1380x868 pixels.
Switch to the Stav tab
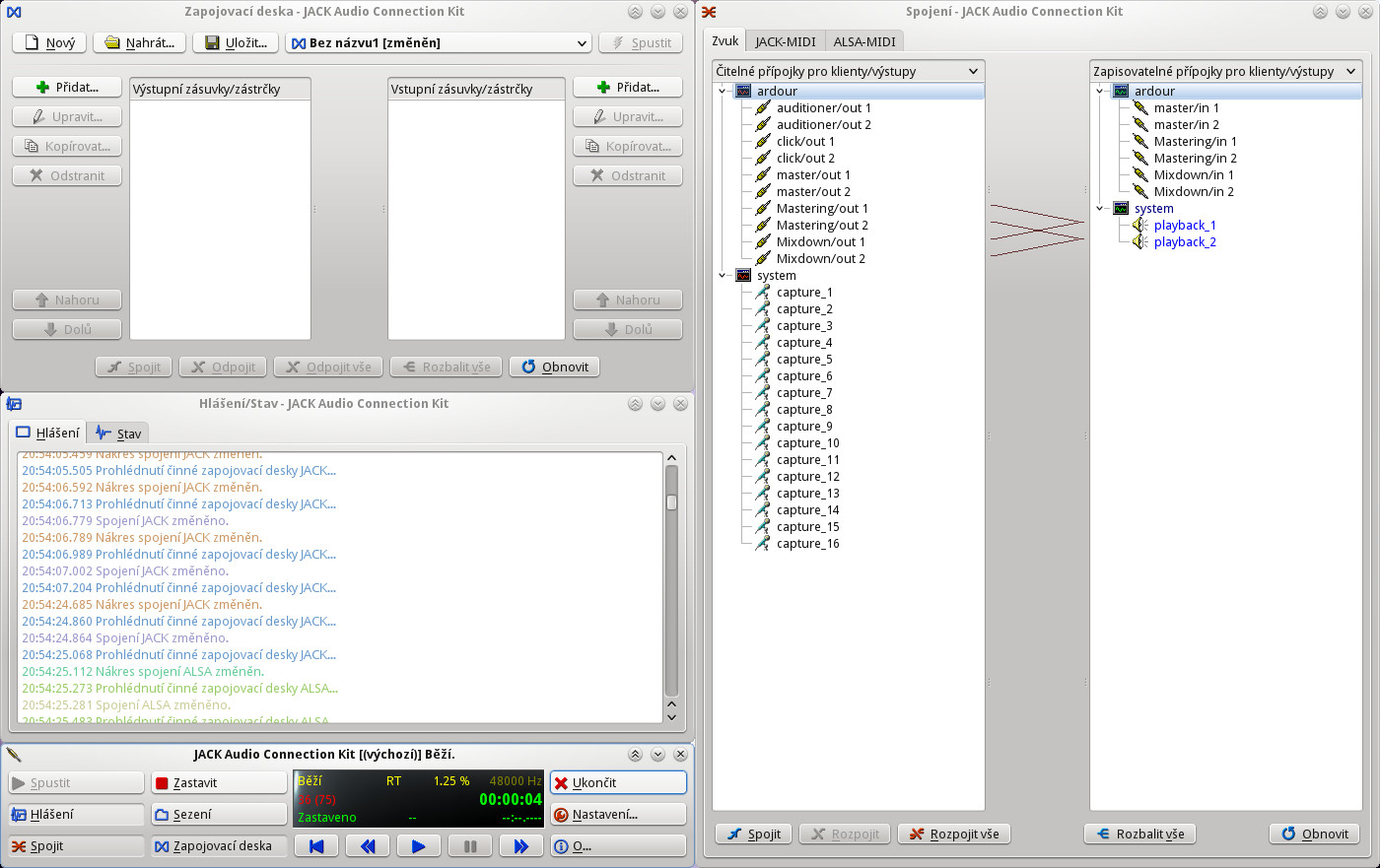(x=118, y=434)
